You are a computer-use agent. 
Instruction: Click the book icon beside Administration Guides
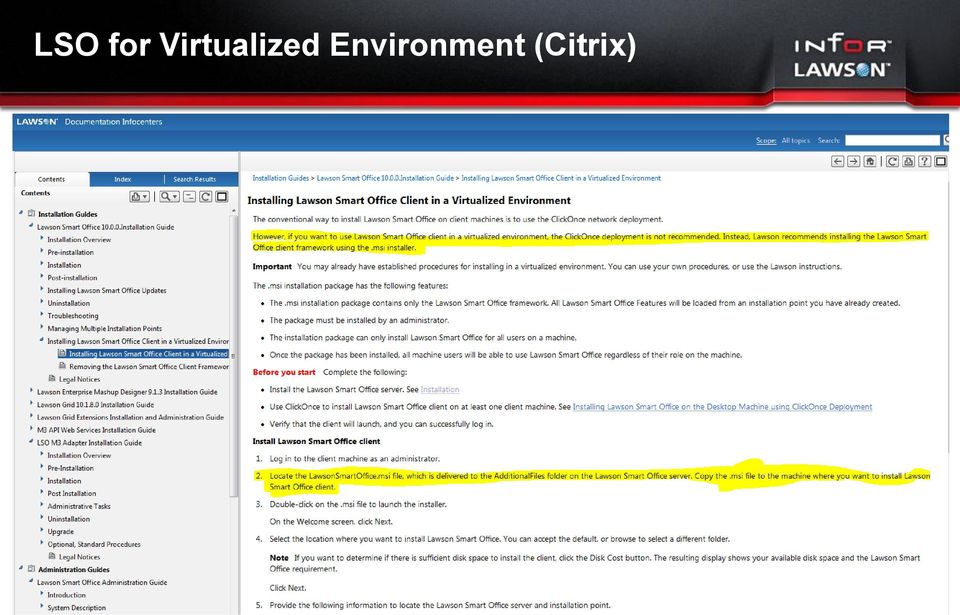(31, 569)
